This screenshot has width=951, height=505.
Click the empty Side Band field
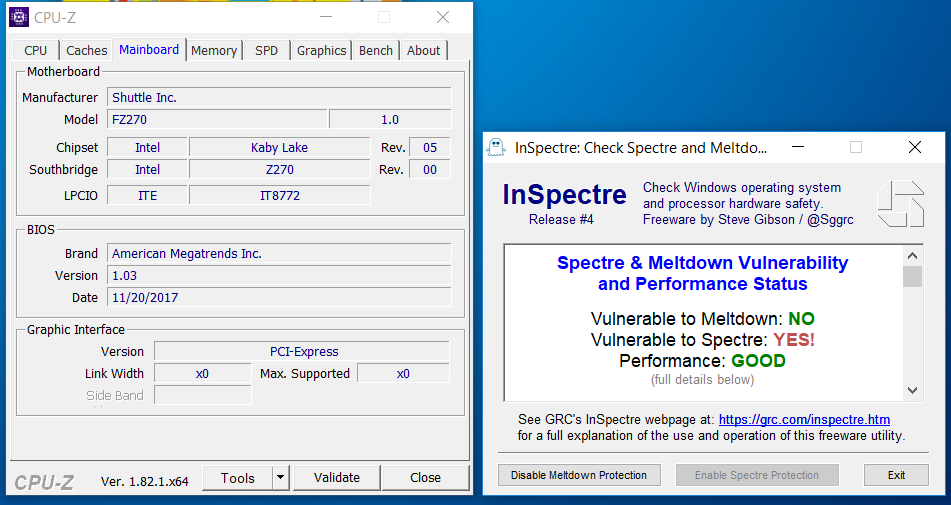pyautogui.click(x=203, y=395)
